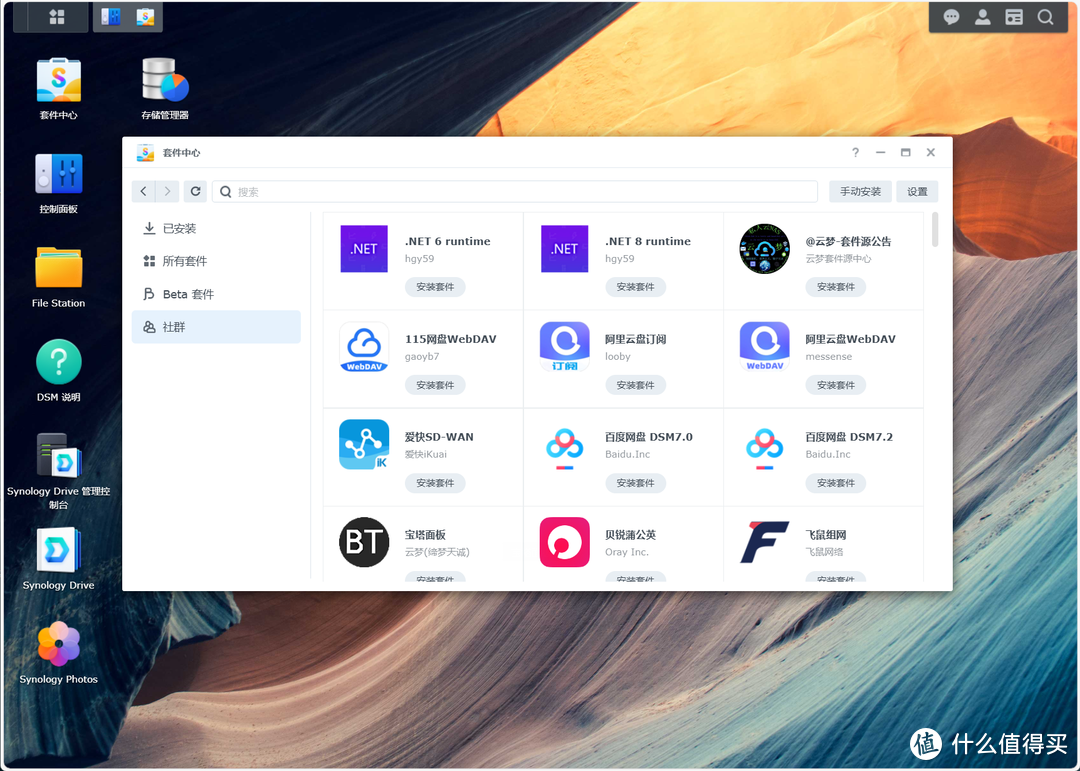Click the @云梦-套件源公告 package icon

click(x=765, y=249)
